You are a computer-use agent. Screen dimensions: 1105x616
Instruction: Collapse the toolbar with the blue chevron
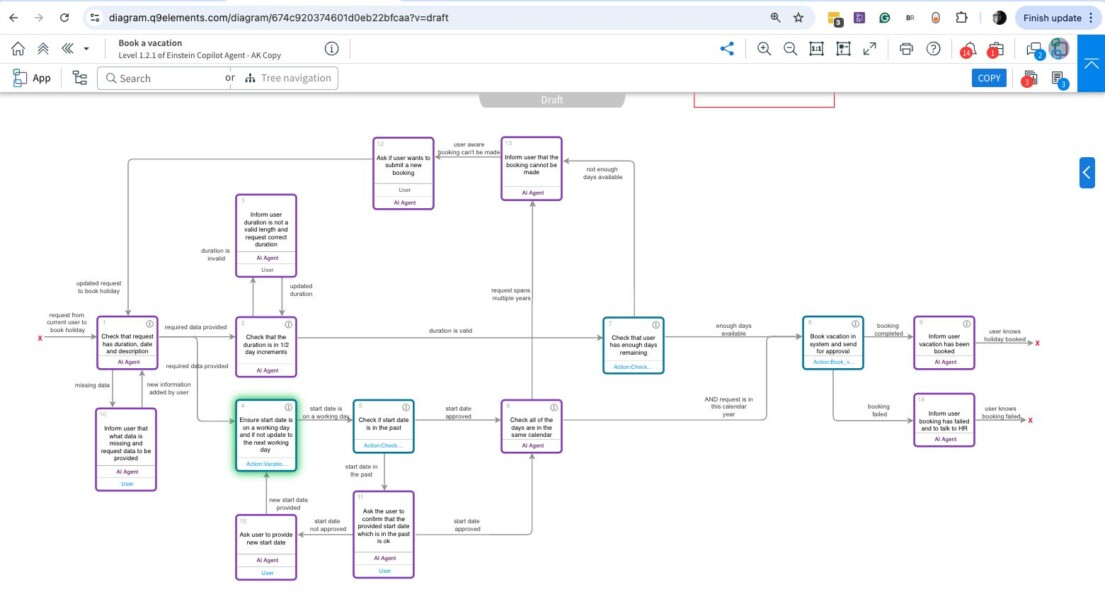(1092, 63)
